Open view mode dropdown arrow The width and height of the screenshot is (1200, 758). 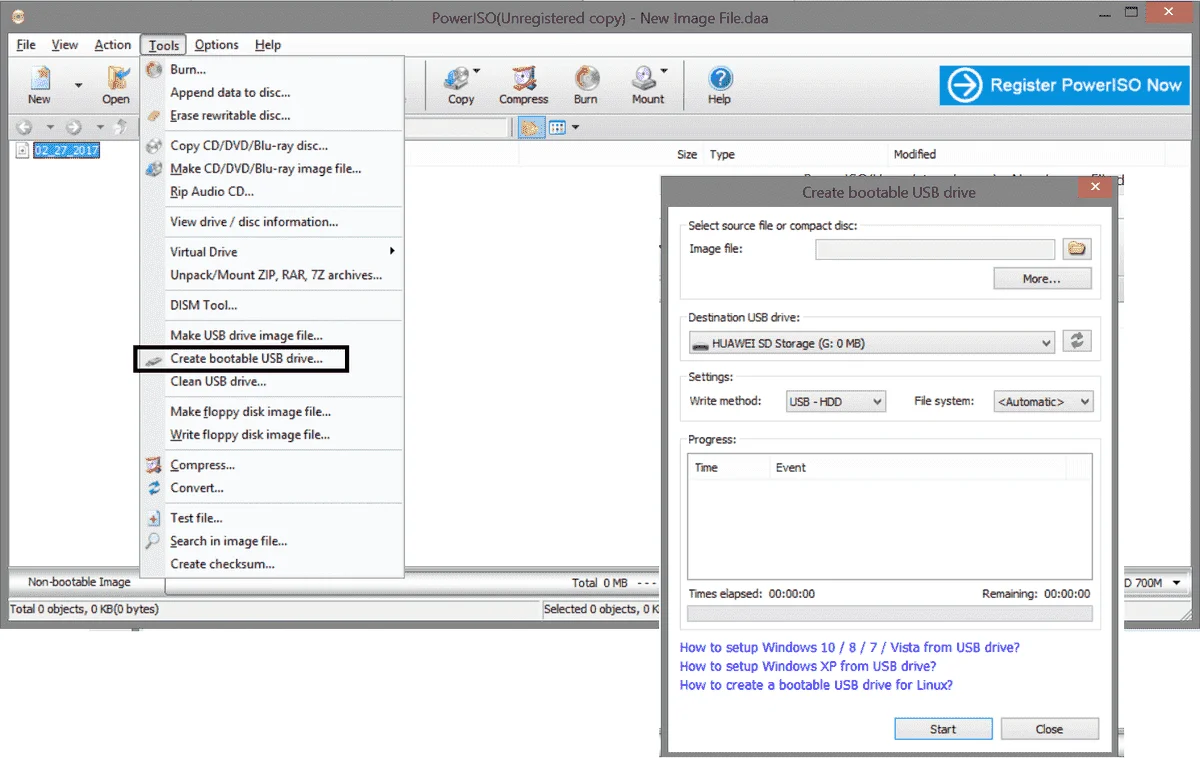(x=575, y=128)
